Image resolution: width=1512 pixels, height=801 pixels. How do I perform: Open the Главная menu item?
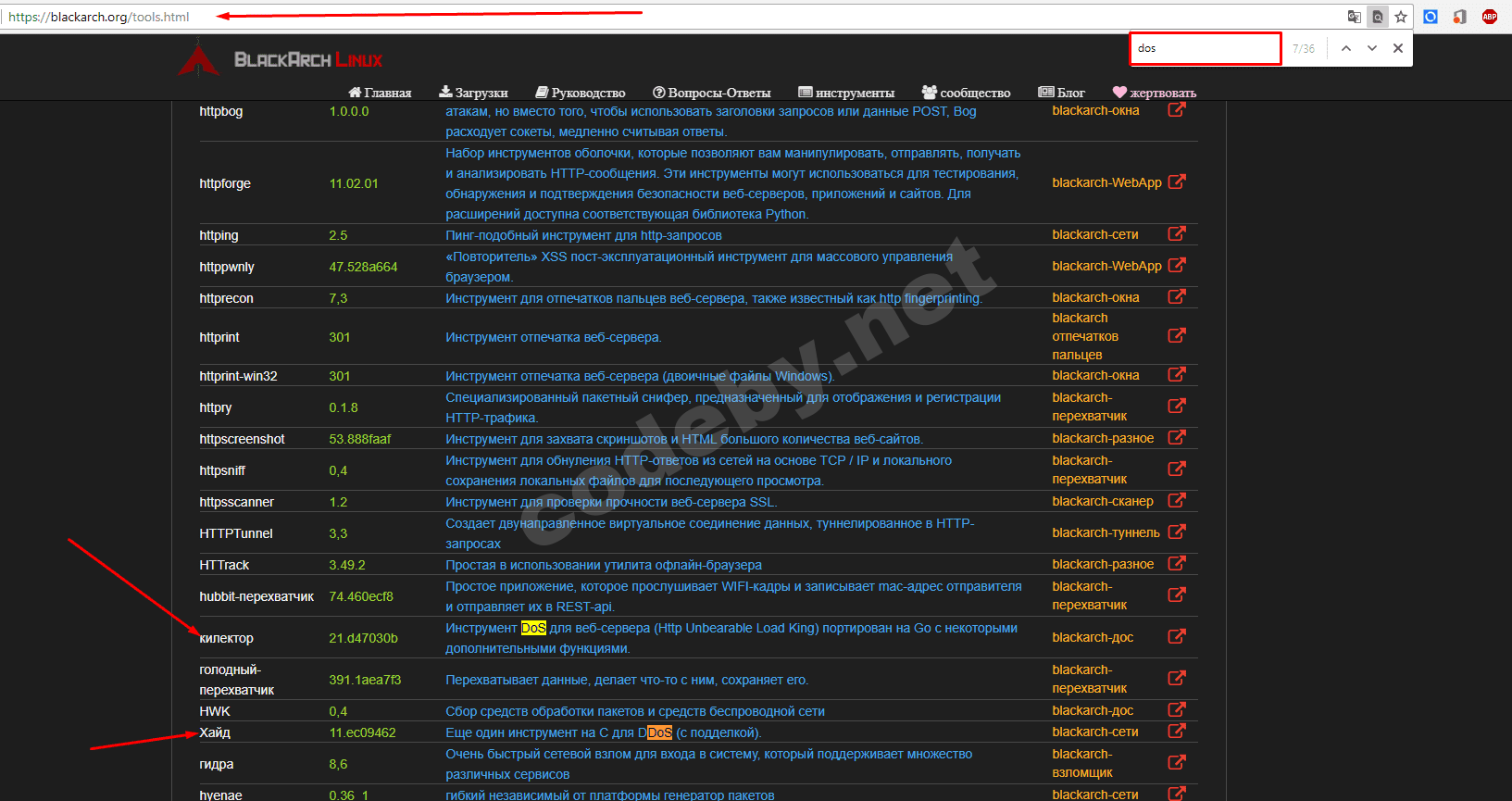(x=380, y=93)
